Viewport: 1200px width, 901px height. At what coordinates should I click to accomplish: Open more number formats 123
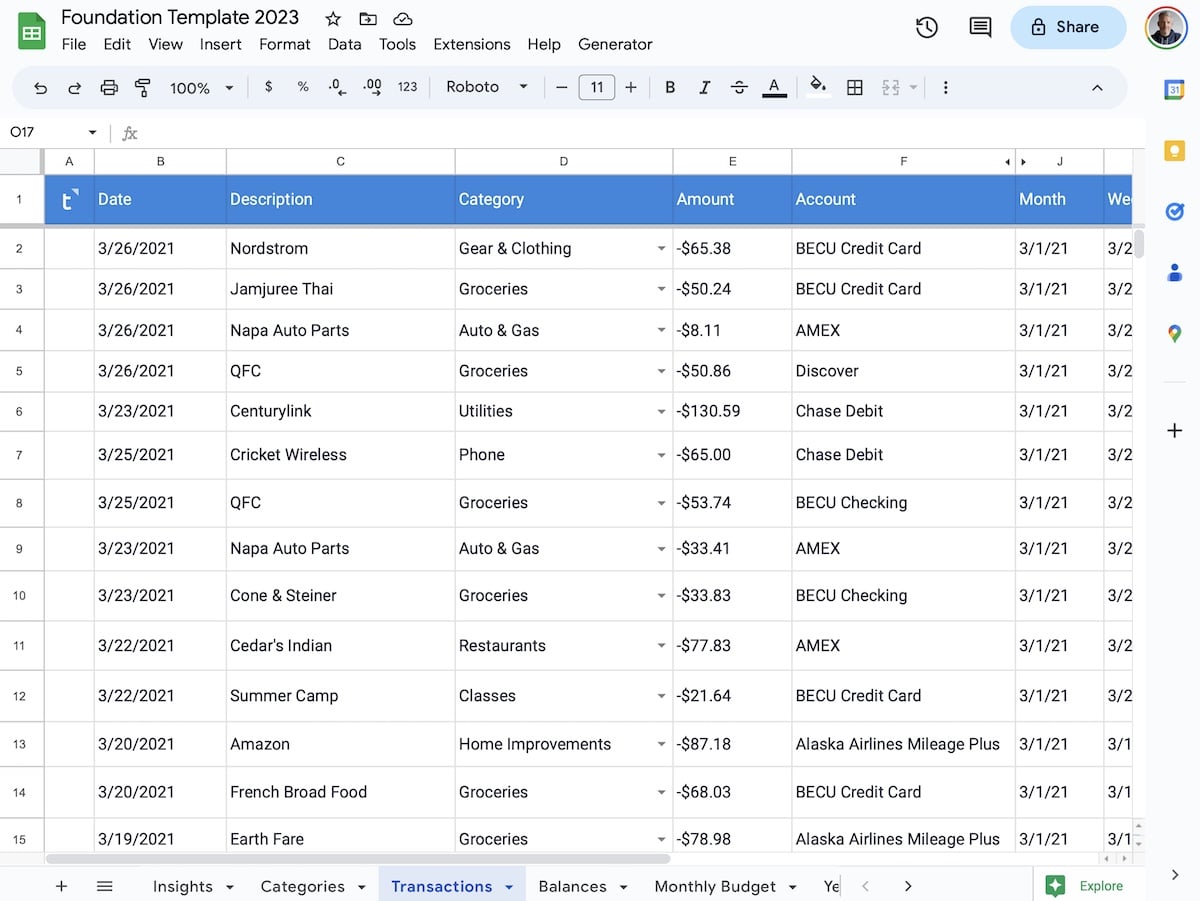pyautogui.click(x=407, y=87)
